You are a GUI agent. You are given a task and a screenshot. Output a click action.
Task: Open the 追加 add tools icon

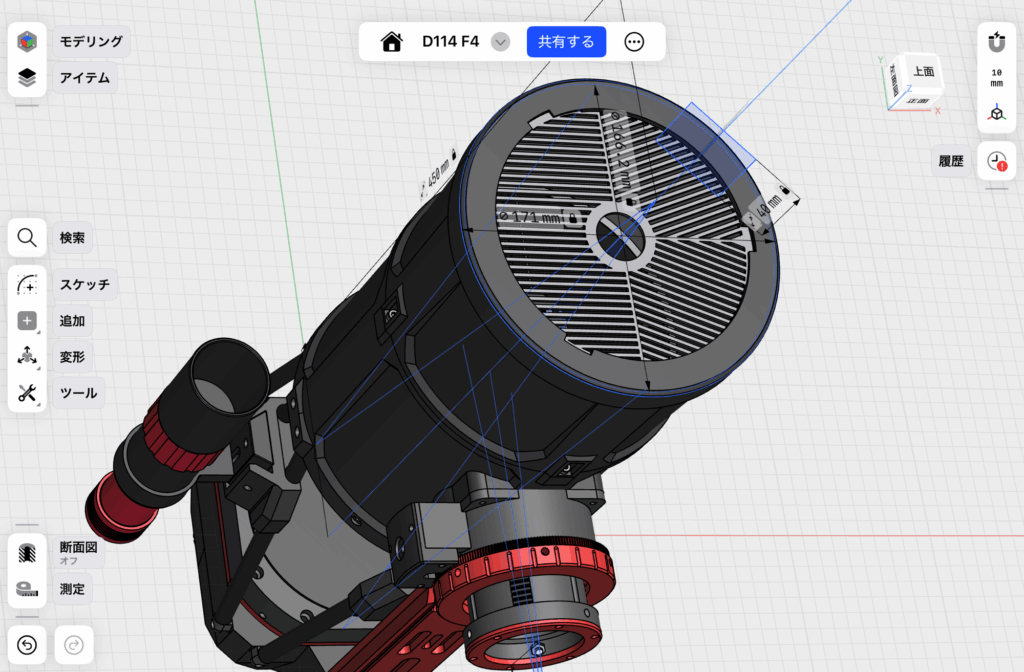(28, 321)
